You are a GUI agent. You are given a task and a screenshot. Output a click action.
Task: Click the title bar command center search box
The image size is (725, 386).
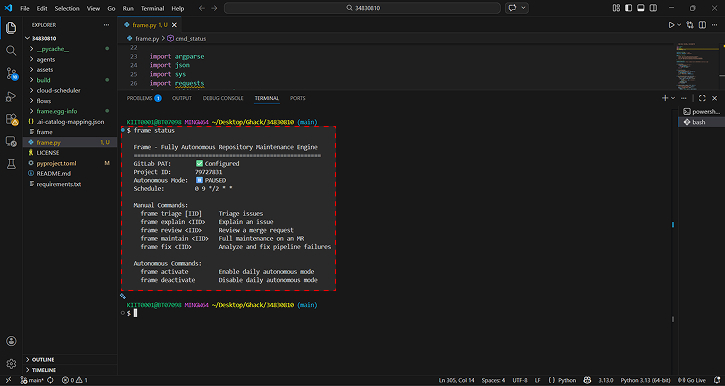point(362,8)
